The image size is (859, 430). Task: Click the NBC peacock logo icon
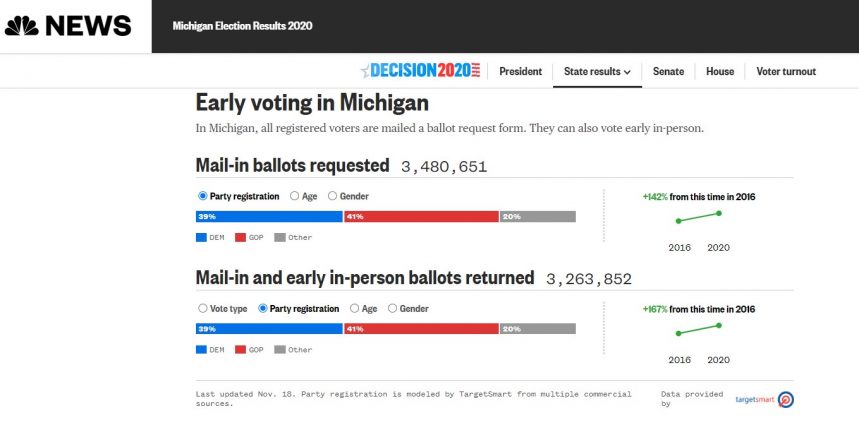(21, 26)
